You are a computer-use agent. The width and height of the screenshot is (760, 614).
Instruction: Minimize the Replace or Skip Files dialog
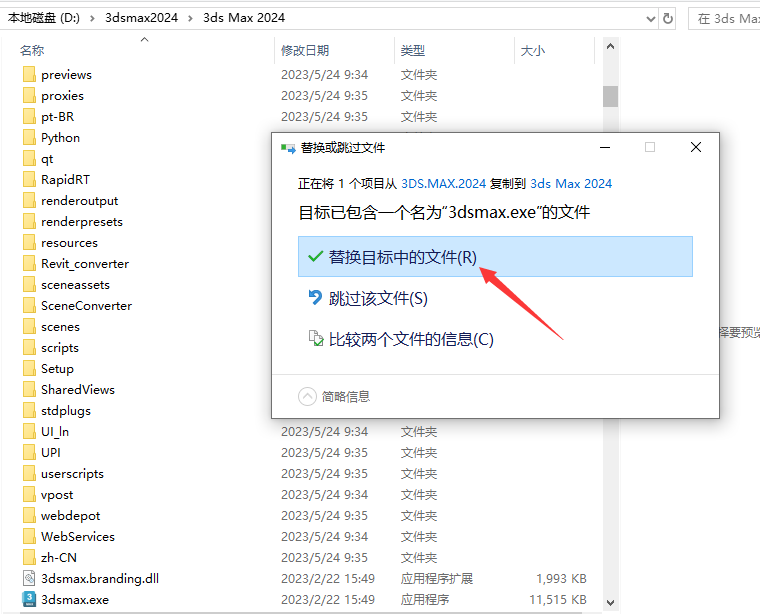[x=605, y=147]
